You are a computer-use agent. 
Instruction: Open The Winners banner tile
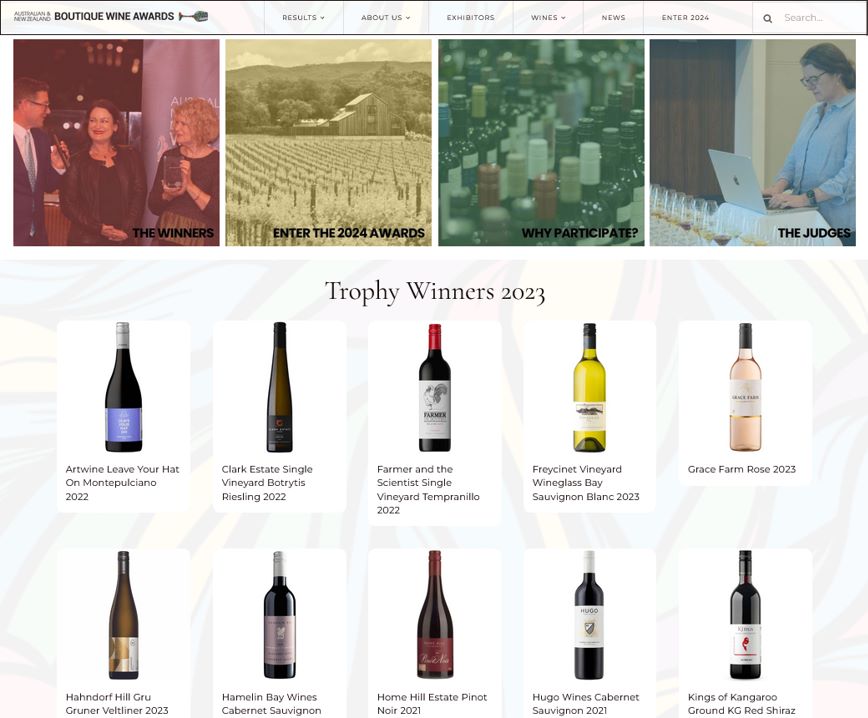116,143
